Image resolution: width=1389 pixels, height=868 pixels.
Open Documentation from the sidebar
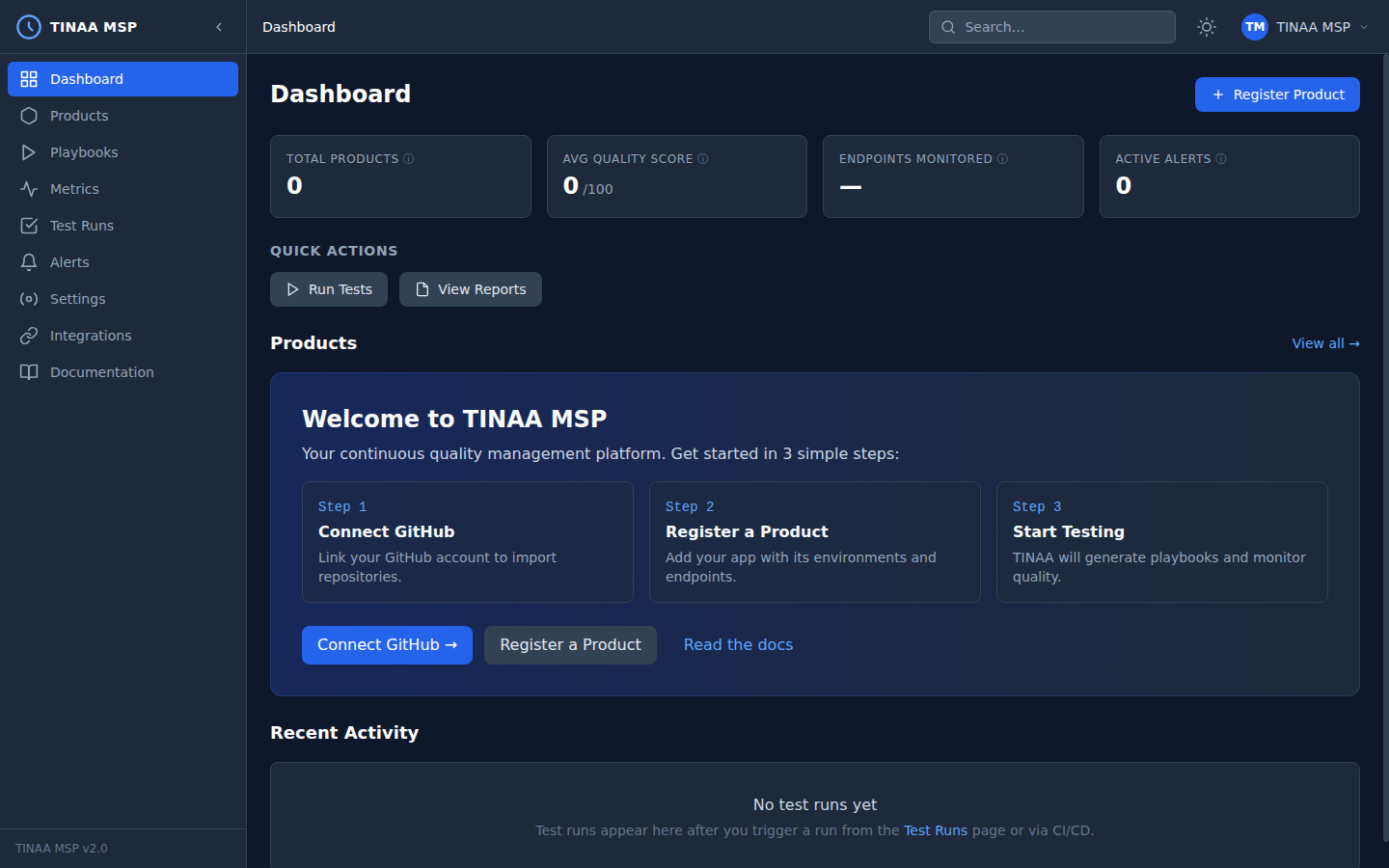pos(123,372)
